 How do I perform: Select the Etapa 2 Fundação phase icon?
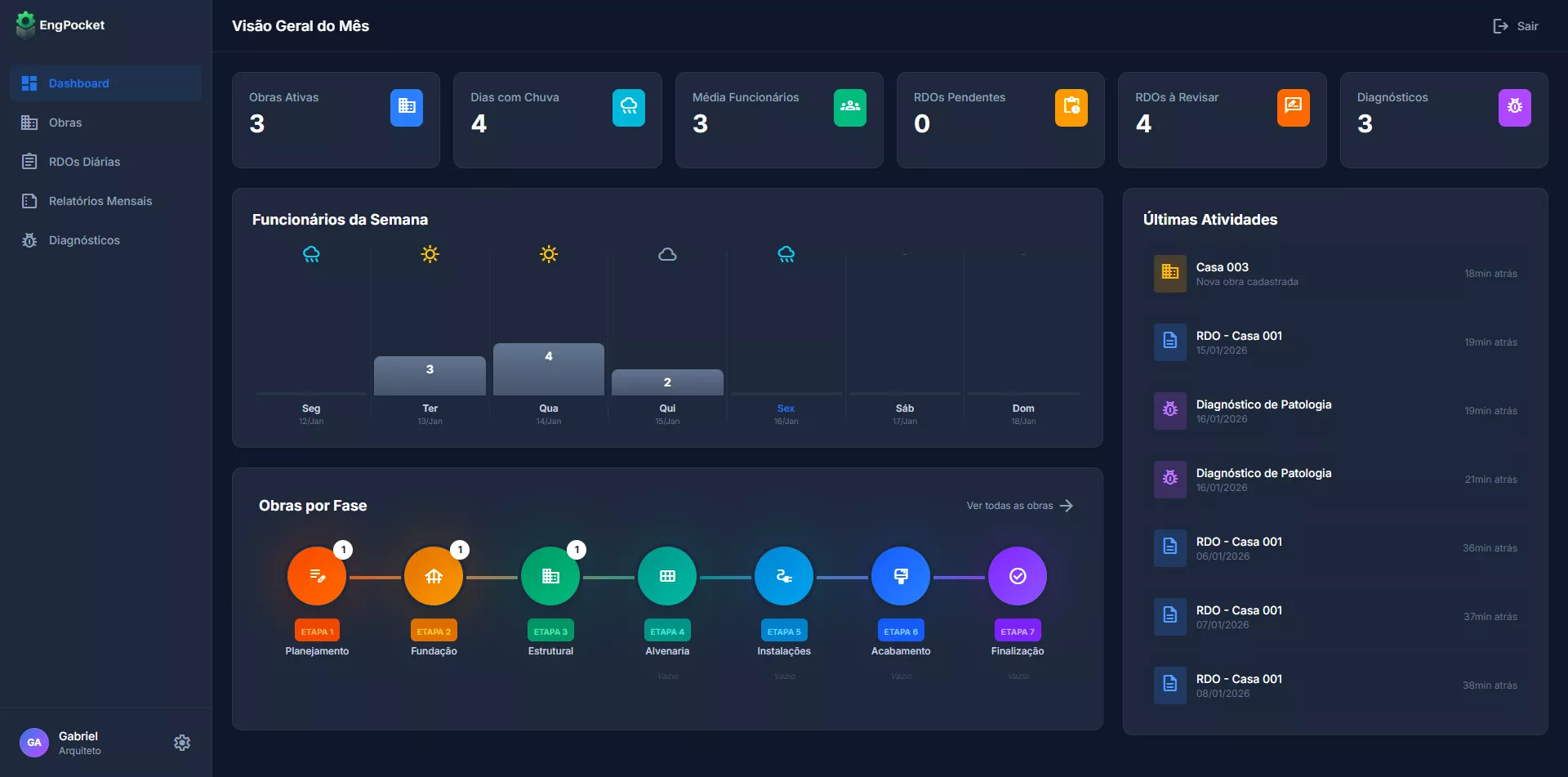point(434,576)
